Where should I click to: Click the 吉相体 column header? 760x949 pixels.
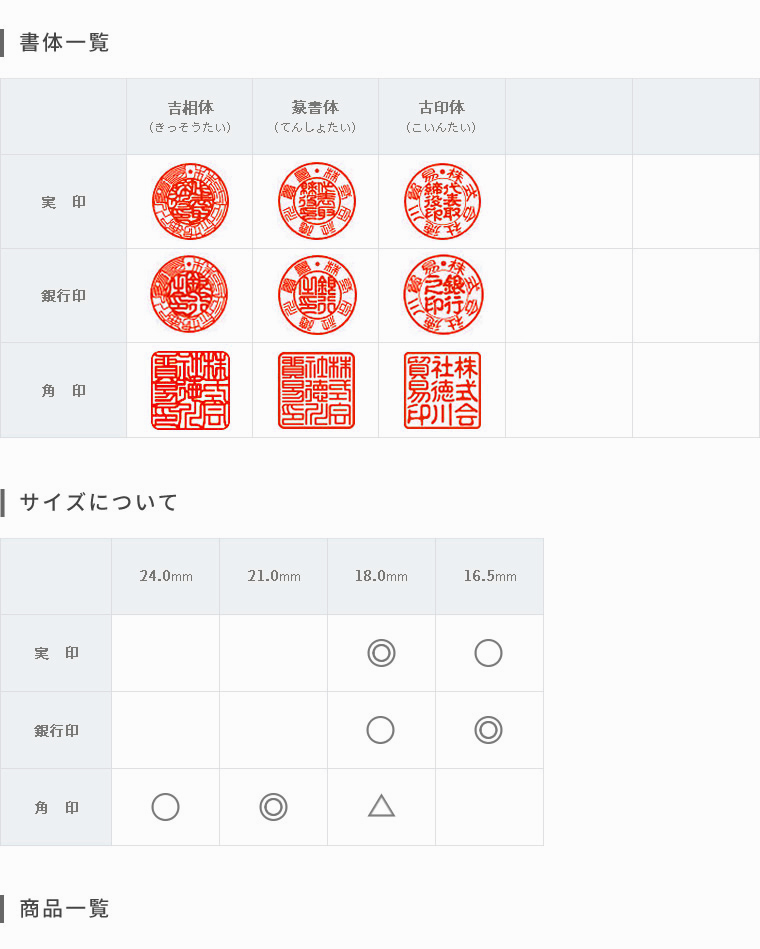(x=189, y=116)
